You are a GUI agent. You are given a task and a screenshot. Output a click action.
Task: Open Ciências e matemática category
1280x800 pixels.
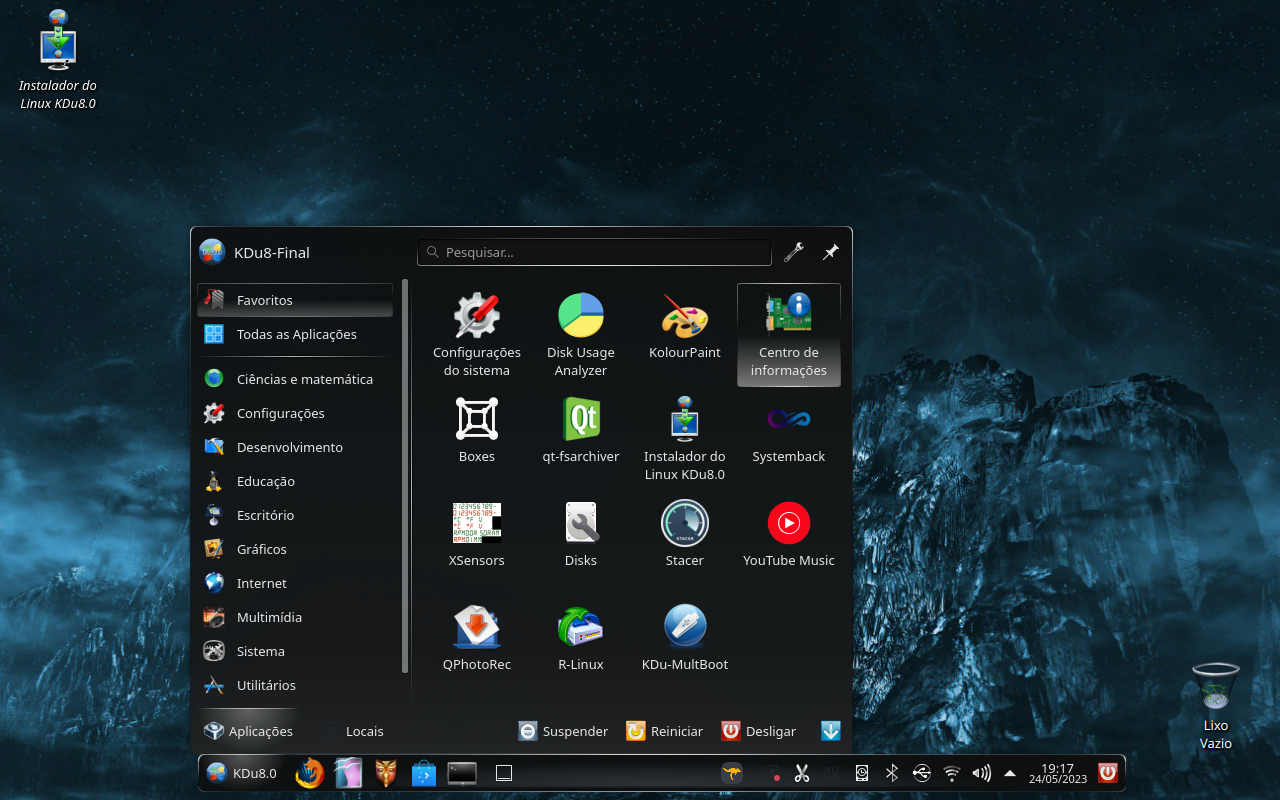coord(295,379)
